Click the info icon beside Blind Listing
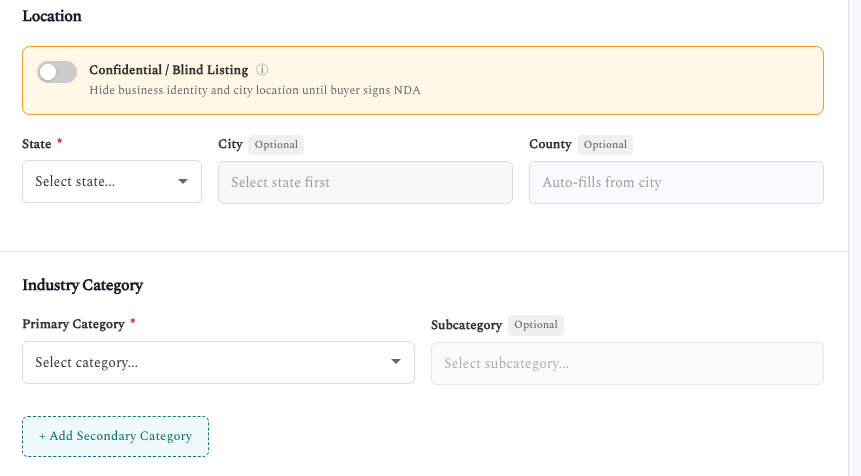The image size is (861, 476). click(262, 70)
